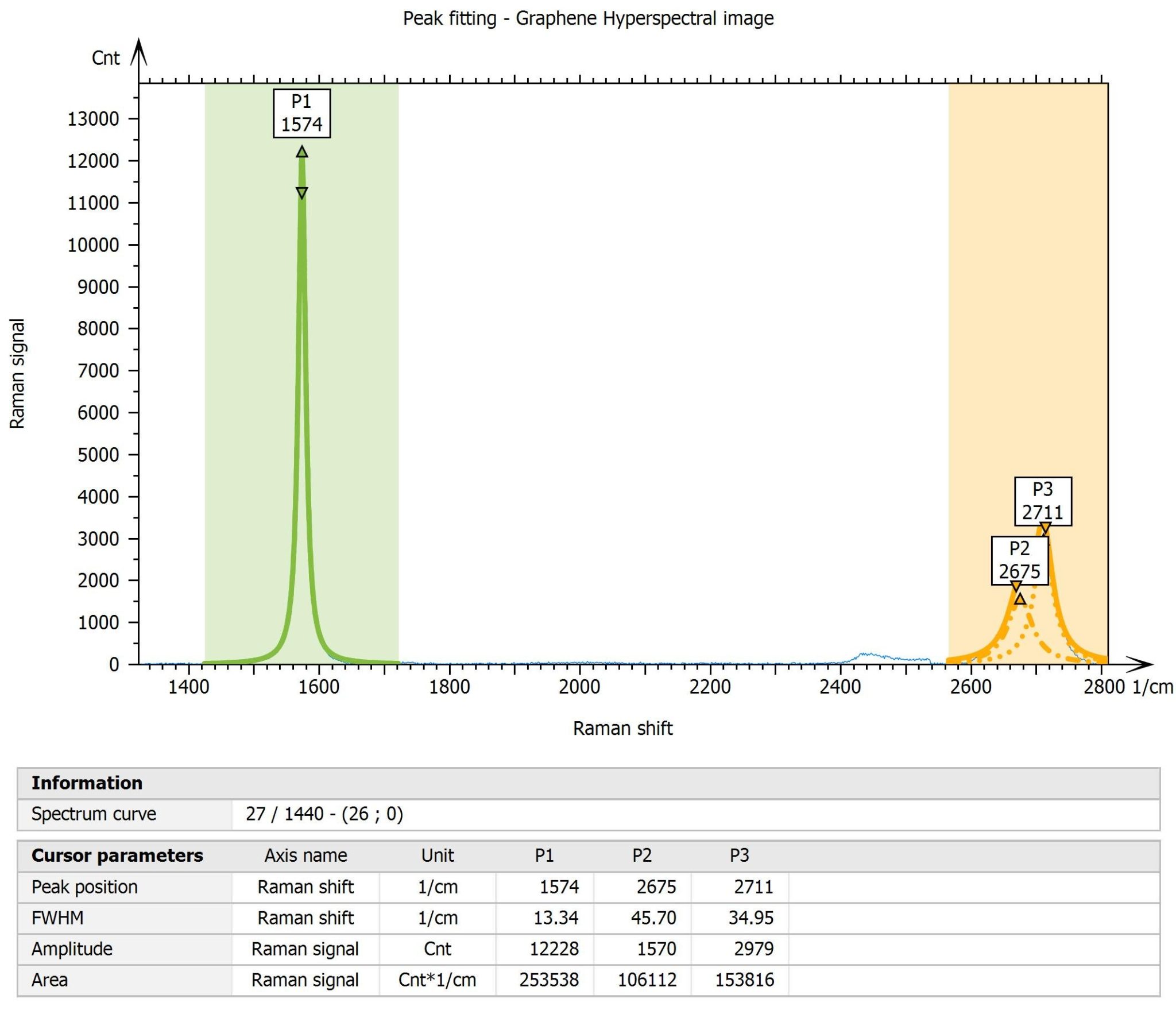Image resolution: width=1176 pixels, height=1014 pixels.
Task: Click the P1 1574 peak label box
Action: tap(301, 113)
